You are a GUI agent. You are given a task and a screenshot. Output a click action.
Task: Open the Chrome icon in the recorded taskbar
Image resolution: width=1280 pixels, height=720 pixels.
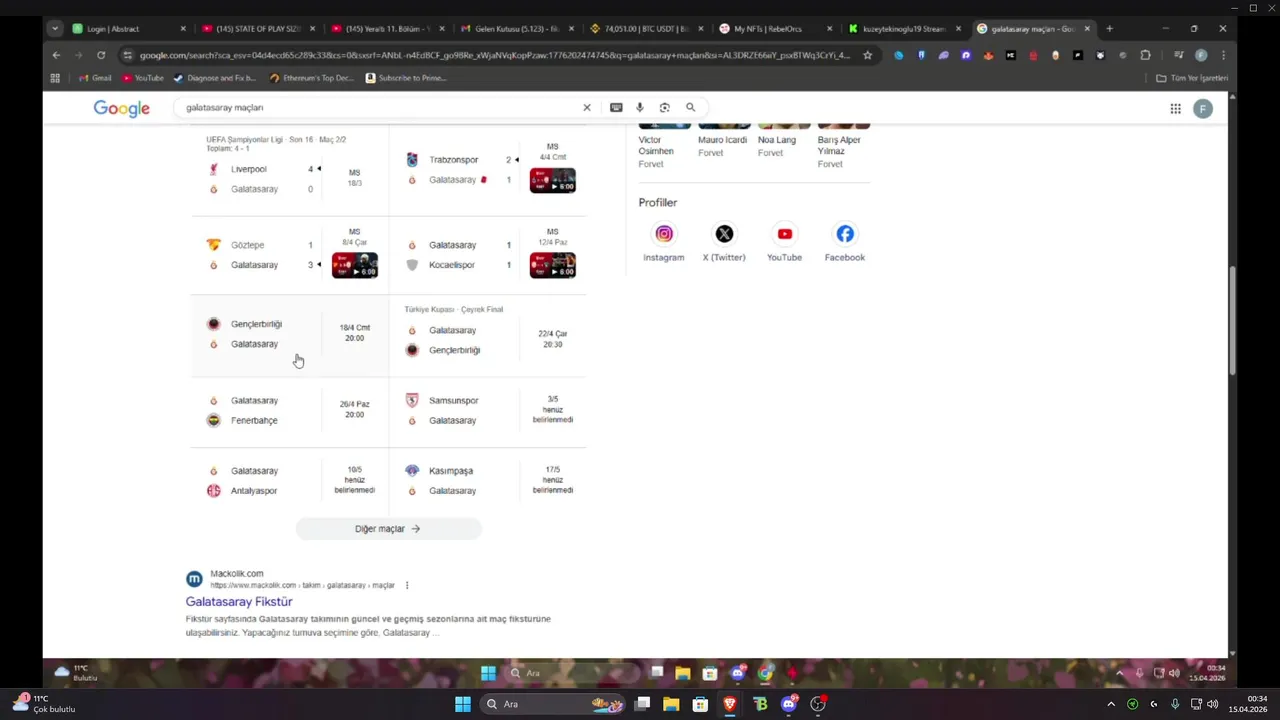click(765, 673)
